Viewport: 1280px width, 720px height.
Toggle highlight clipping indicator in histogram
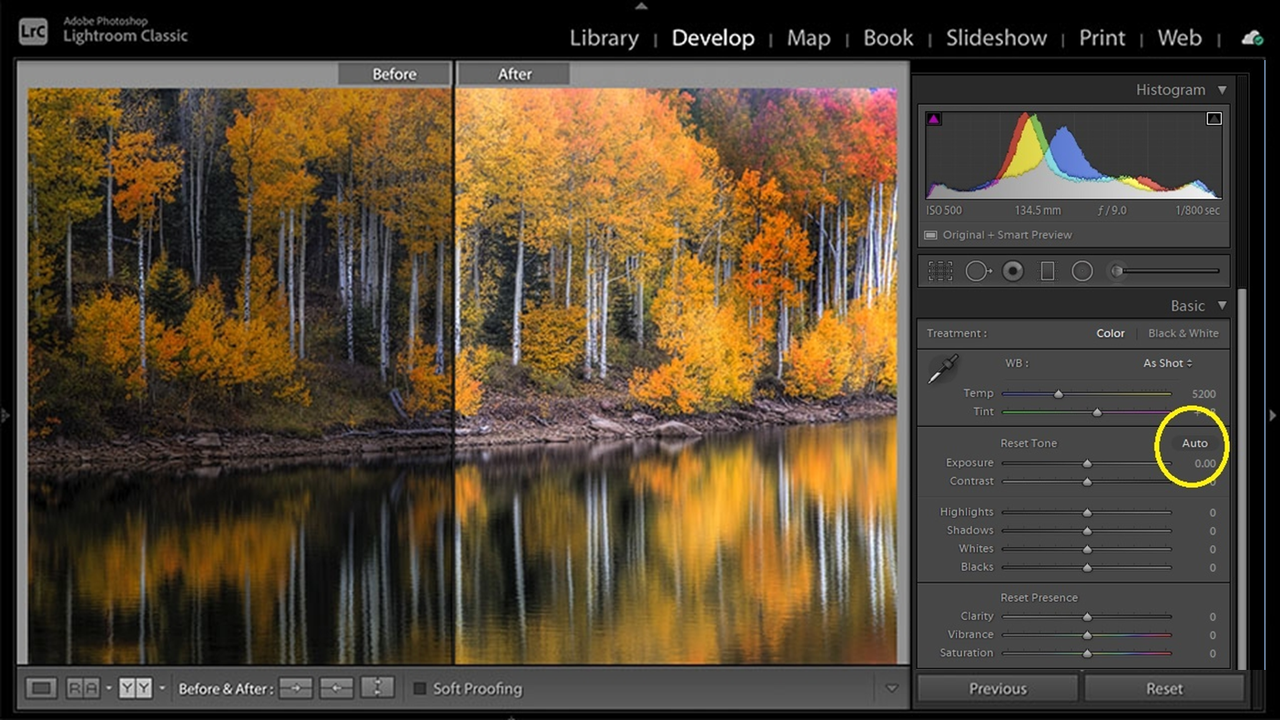[x=1214, y=119]
